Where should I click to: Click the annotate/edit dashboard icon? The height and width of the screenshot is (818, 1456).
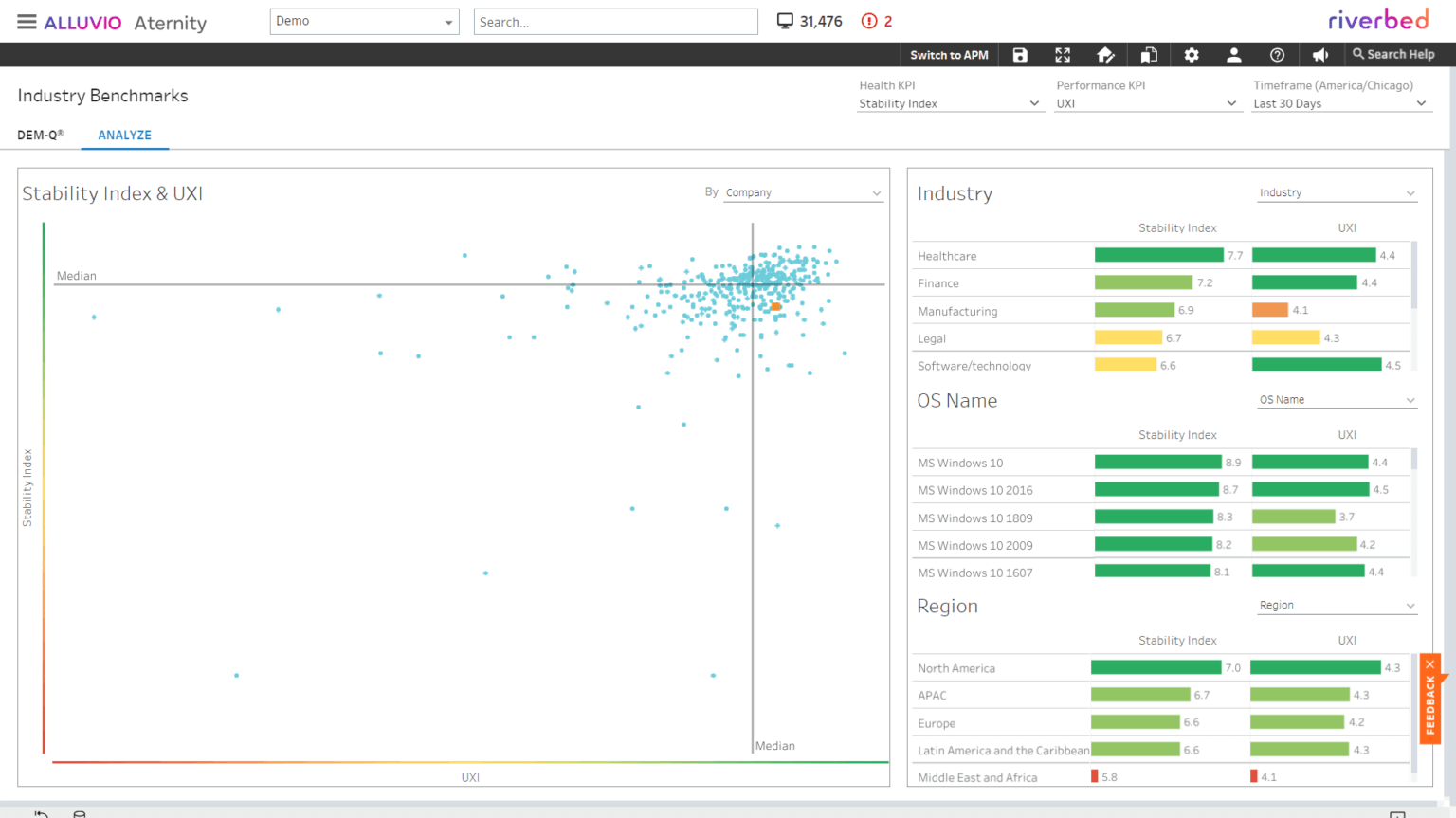point(1105,54)
